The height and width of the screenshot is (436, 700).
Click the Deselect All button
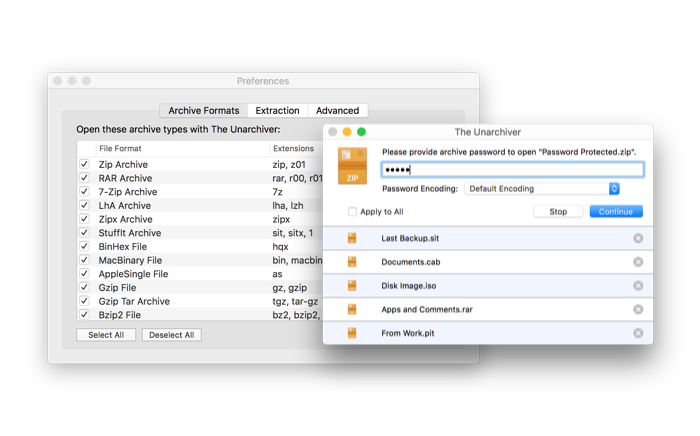pyautogui.click(x=171, y=335)
